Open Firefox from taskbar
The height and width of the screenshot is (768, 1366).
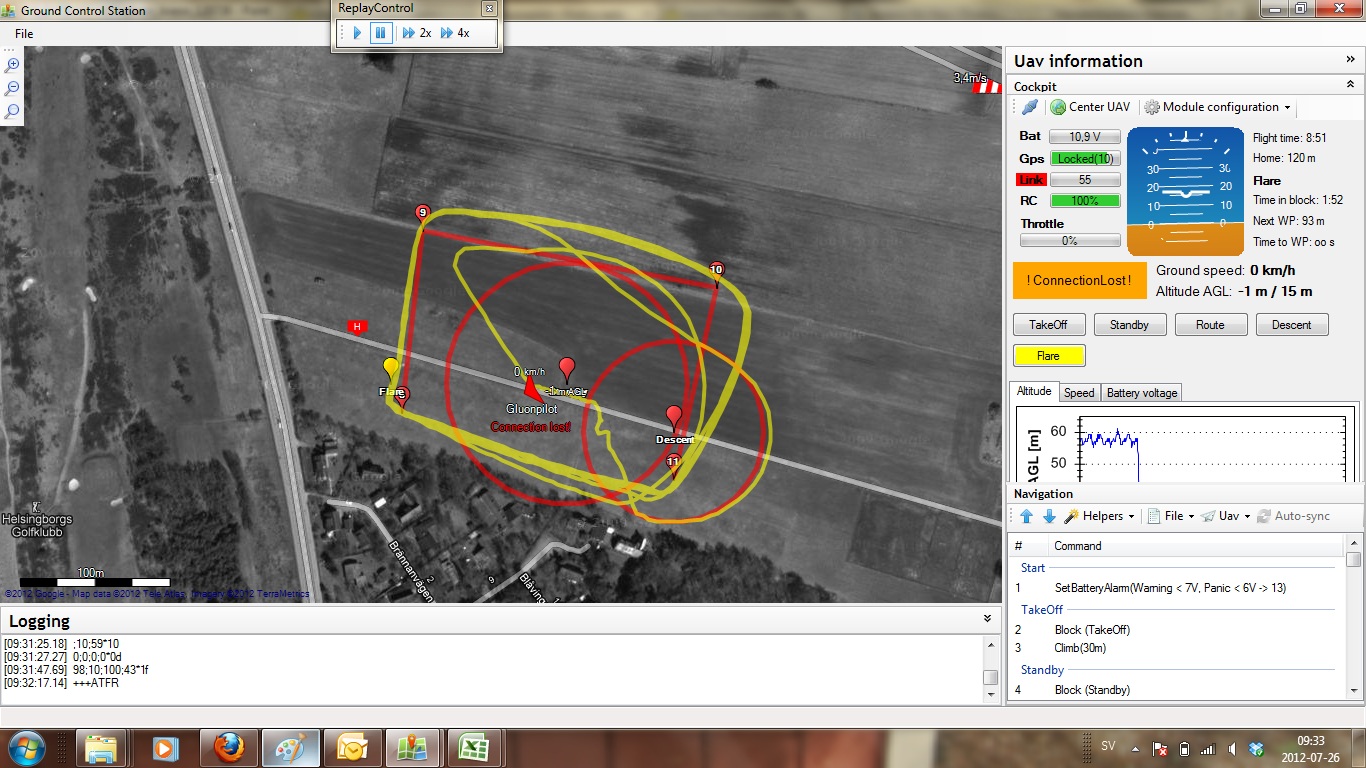(229, 748)
